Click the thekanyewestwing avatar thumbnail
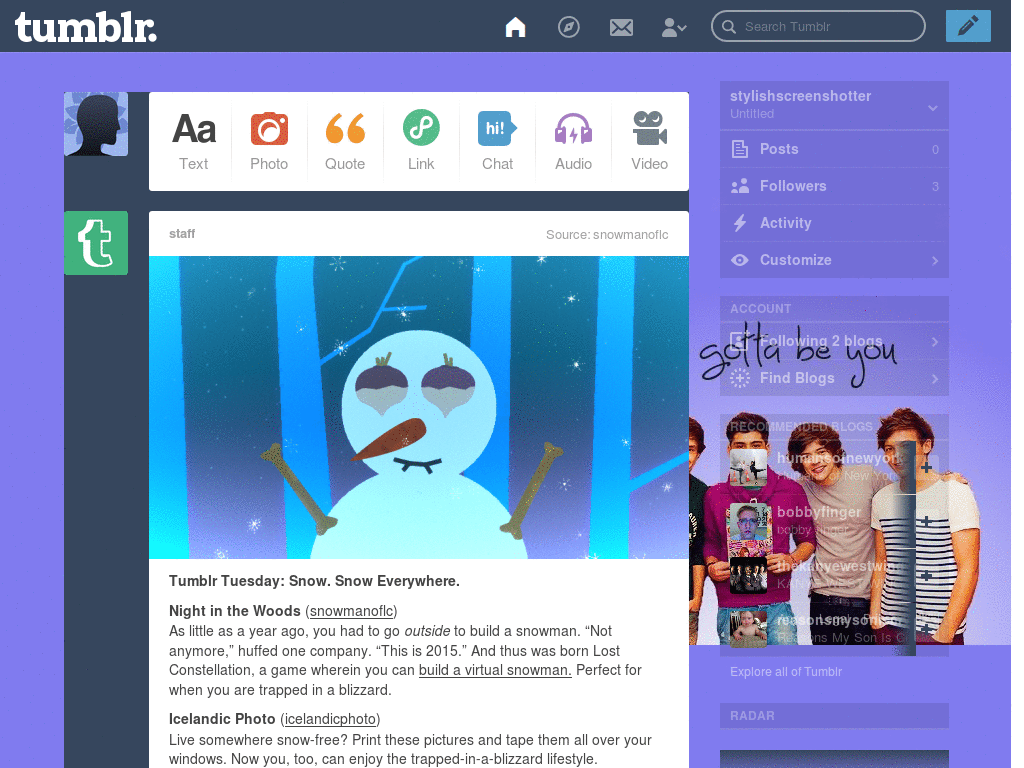Image resolution: width=1024 pixels, height=768 pixels. pos(748,575)
